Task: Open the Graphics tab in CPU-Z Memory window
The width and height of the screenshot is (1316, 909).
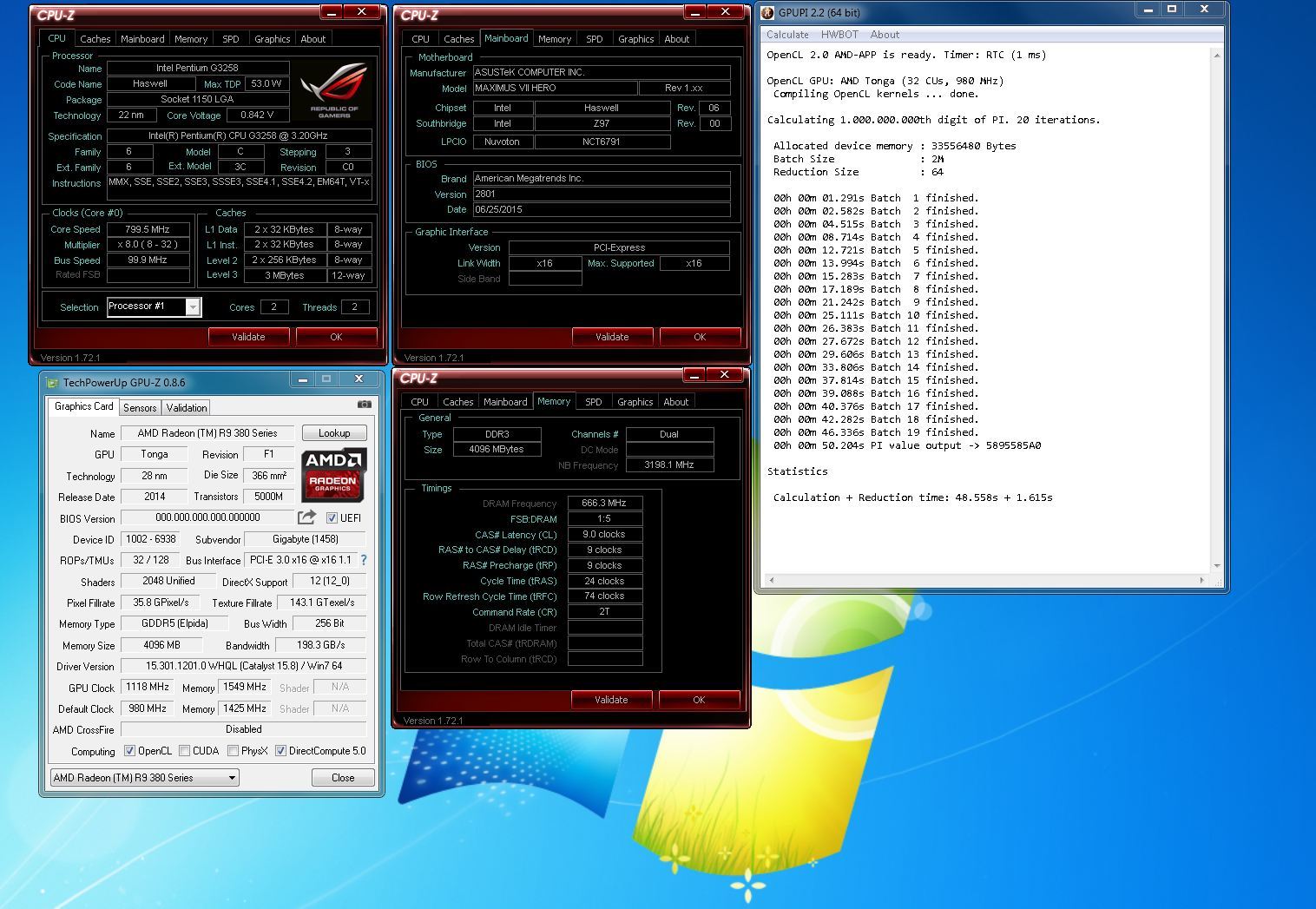Action: point(635,402)
